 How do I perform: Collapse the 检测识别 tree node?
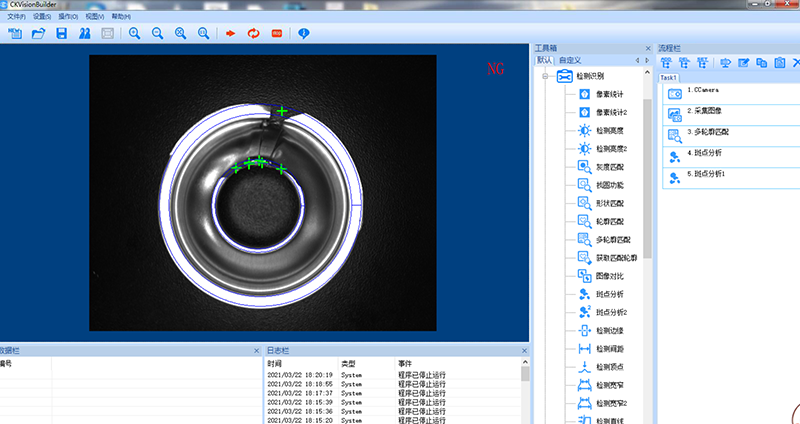[x=547, y=76]
